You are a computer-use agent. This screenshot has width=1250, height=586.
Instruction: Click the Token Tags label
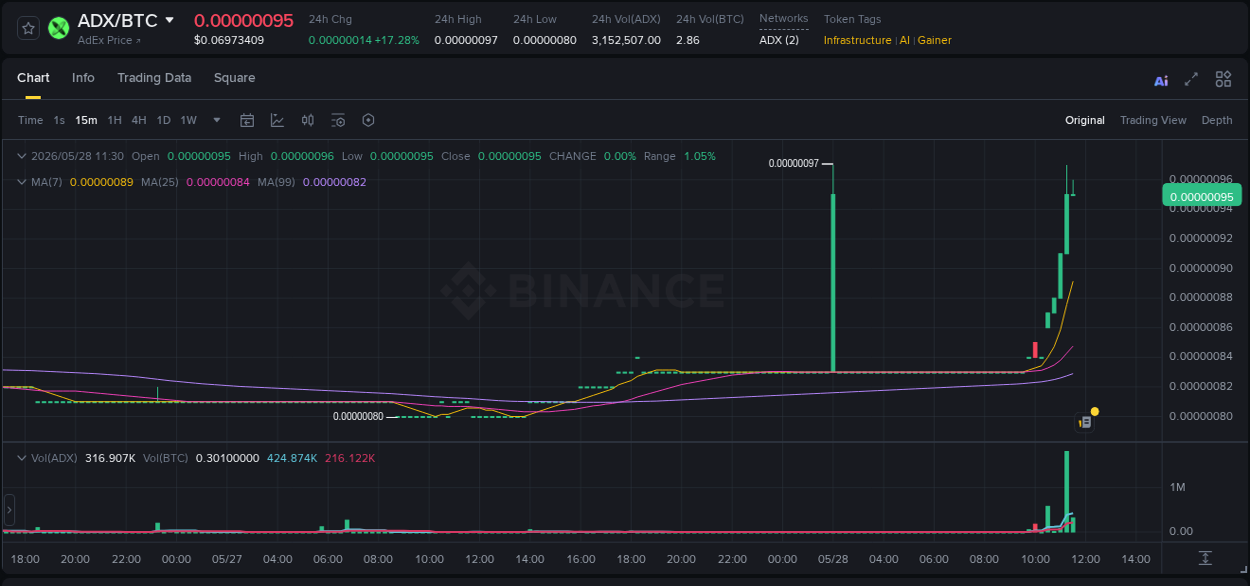pos(852,19)
